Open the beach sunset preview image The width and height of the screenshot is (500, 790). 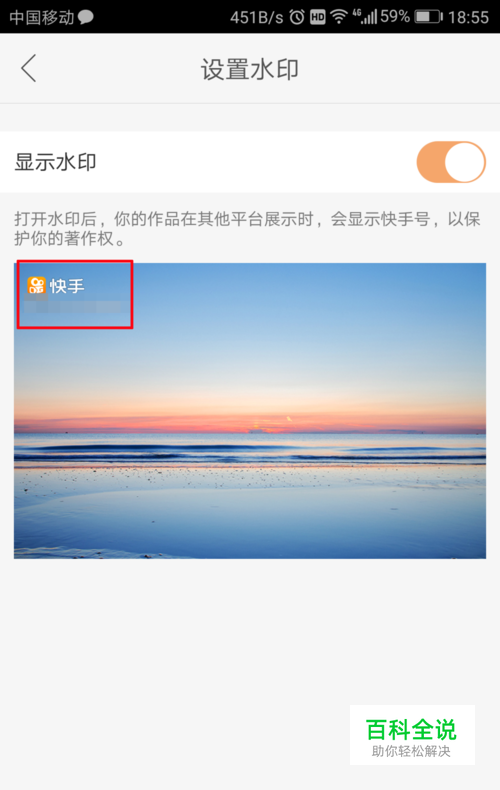pyautogui.click(x=250, y=411)
